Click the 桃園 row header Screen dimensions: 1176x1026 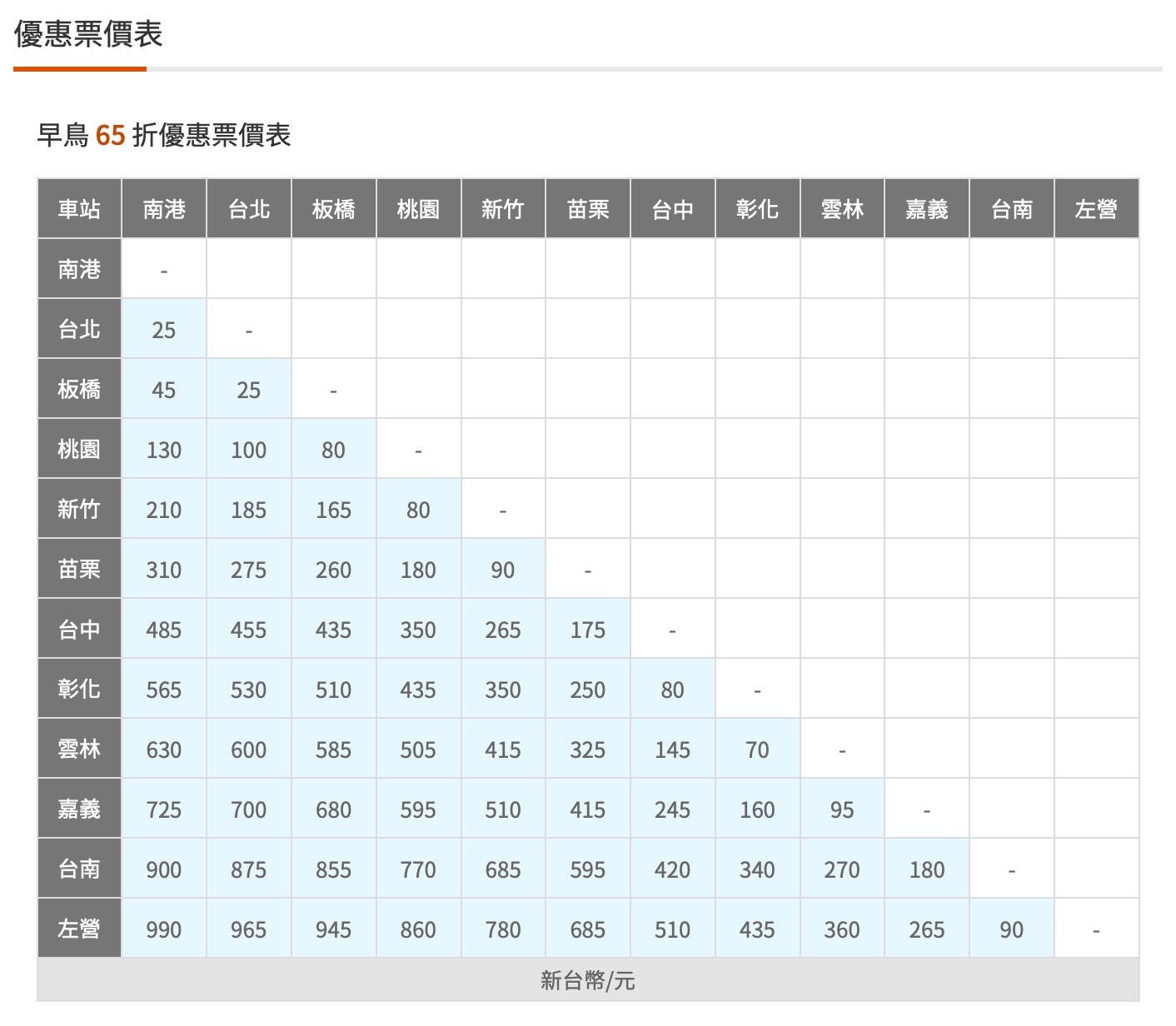tap(79, 450)
